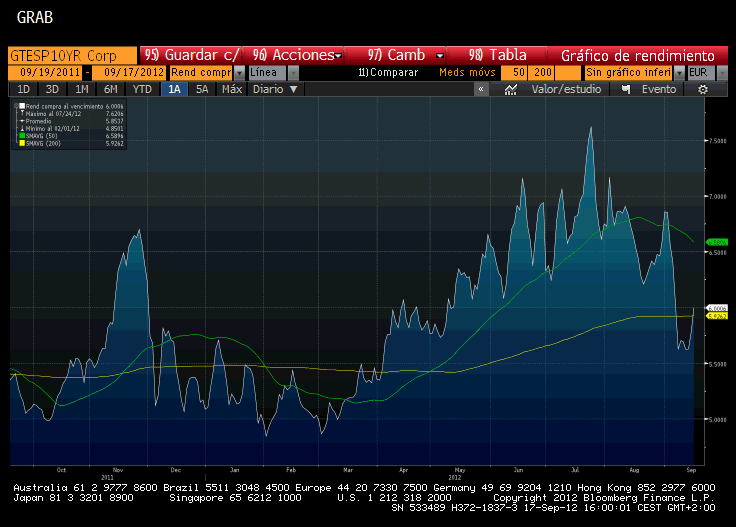Open the Línea chart type dropdown arrow
Image resolution: width=736 pixels, height=527 pixels.
click(293, 73)
